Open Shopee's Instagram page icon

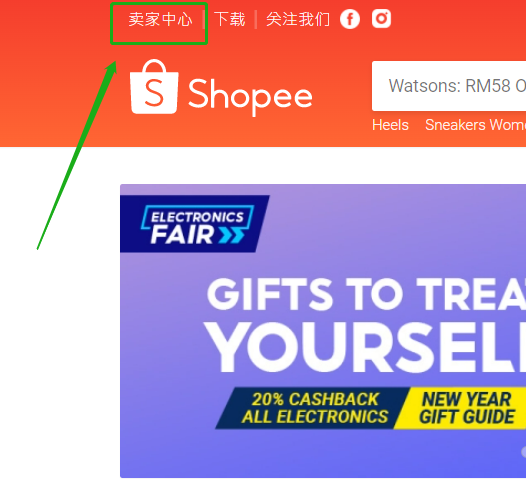tap(381, 18)
